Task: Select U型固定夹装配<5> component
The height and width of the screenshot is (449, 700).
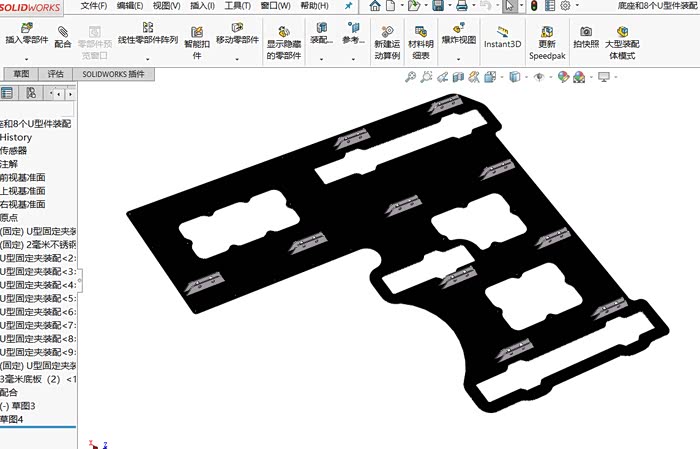Action: 38,298
